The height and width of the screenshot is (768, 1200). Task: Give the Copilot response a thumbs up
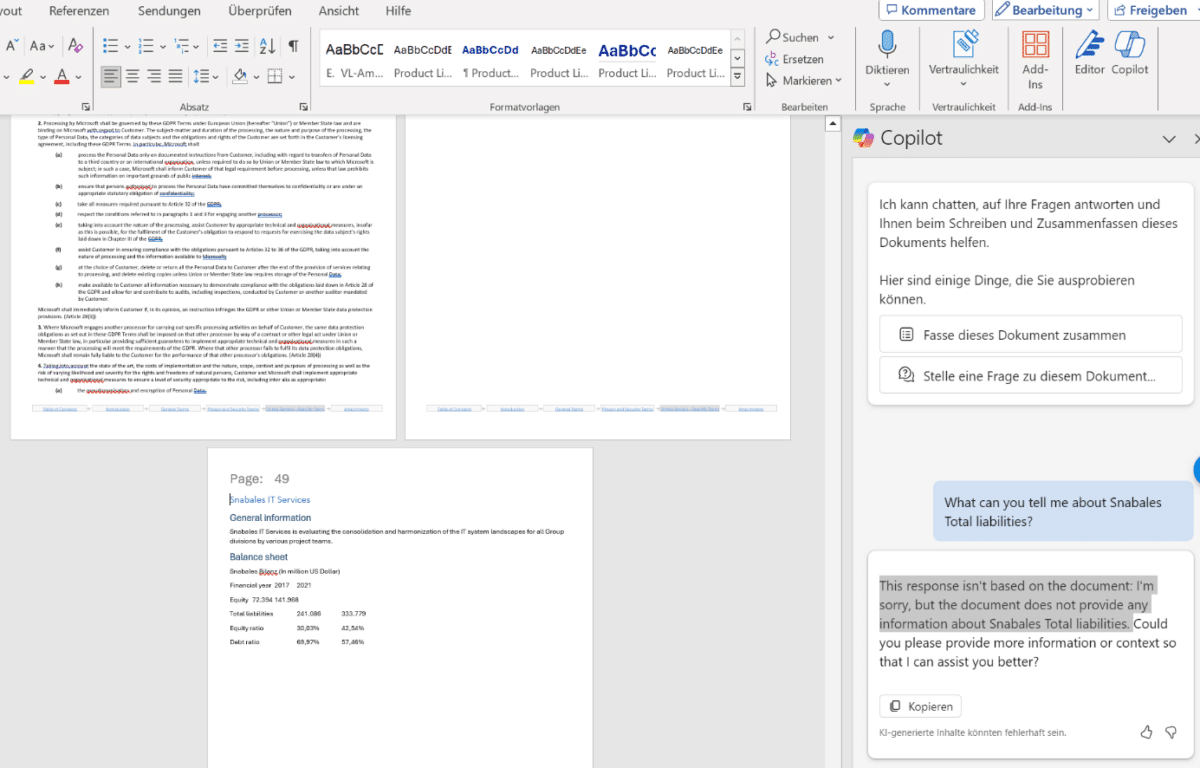(1146, 732)
